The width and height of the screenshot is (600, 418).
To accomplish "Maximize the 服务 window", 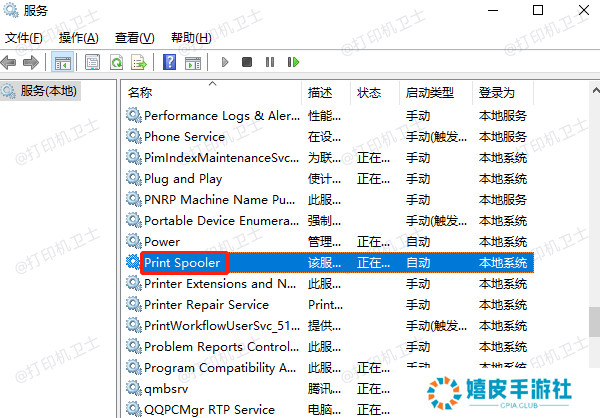I will coord(538,10).
